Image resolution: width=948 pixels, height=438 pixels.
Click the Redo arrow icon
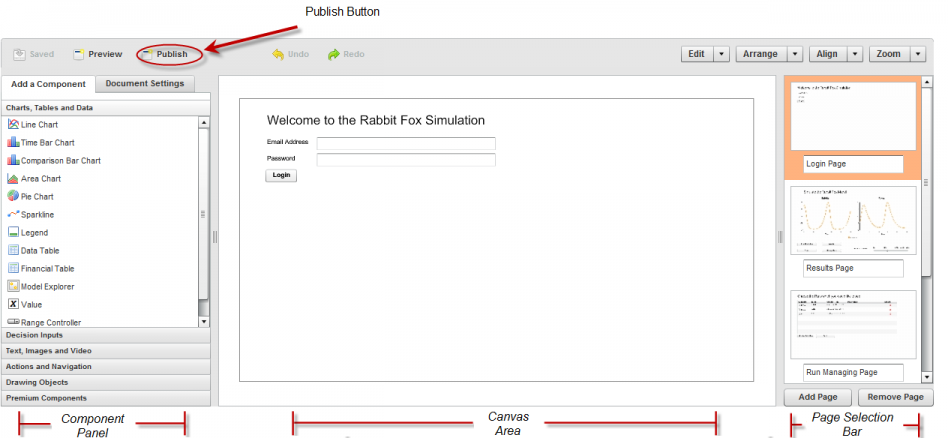pyautogui.click(x=334, y=54)
